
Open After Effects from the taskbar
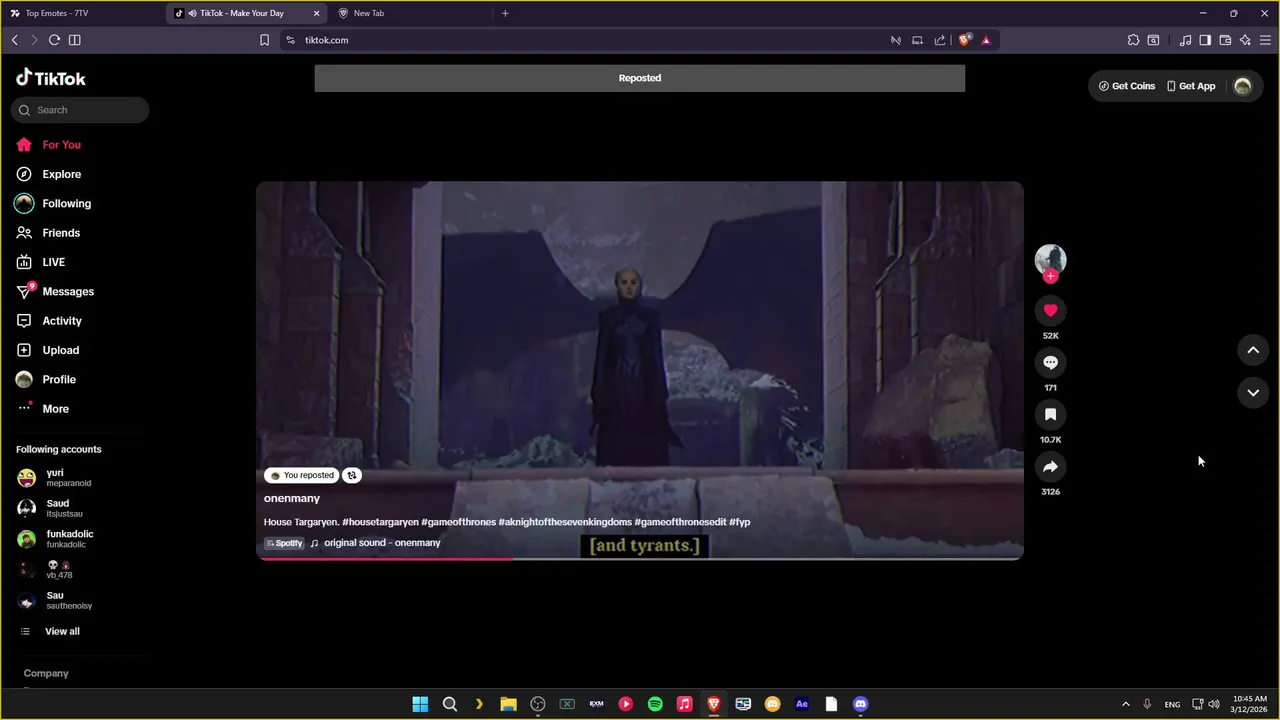tap(801, 704)
